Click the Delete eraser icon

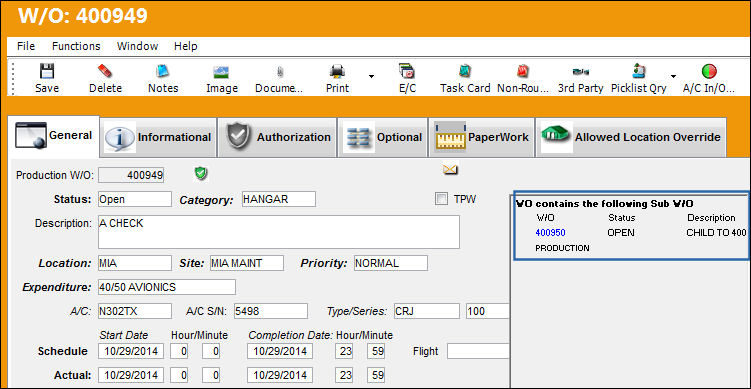click(105, 71)
